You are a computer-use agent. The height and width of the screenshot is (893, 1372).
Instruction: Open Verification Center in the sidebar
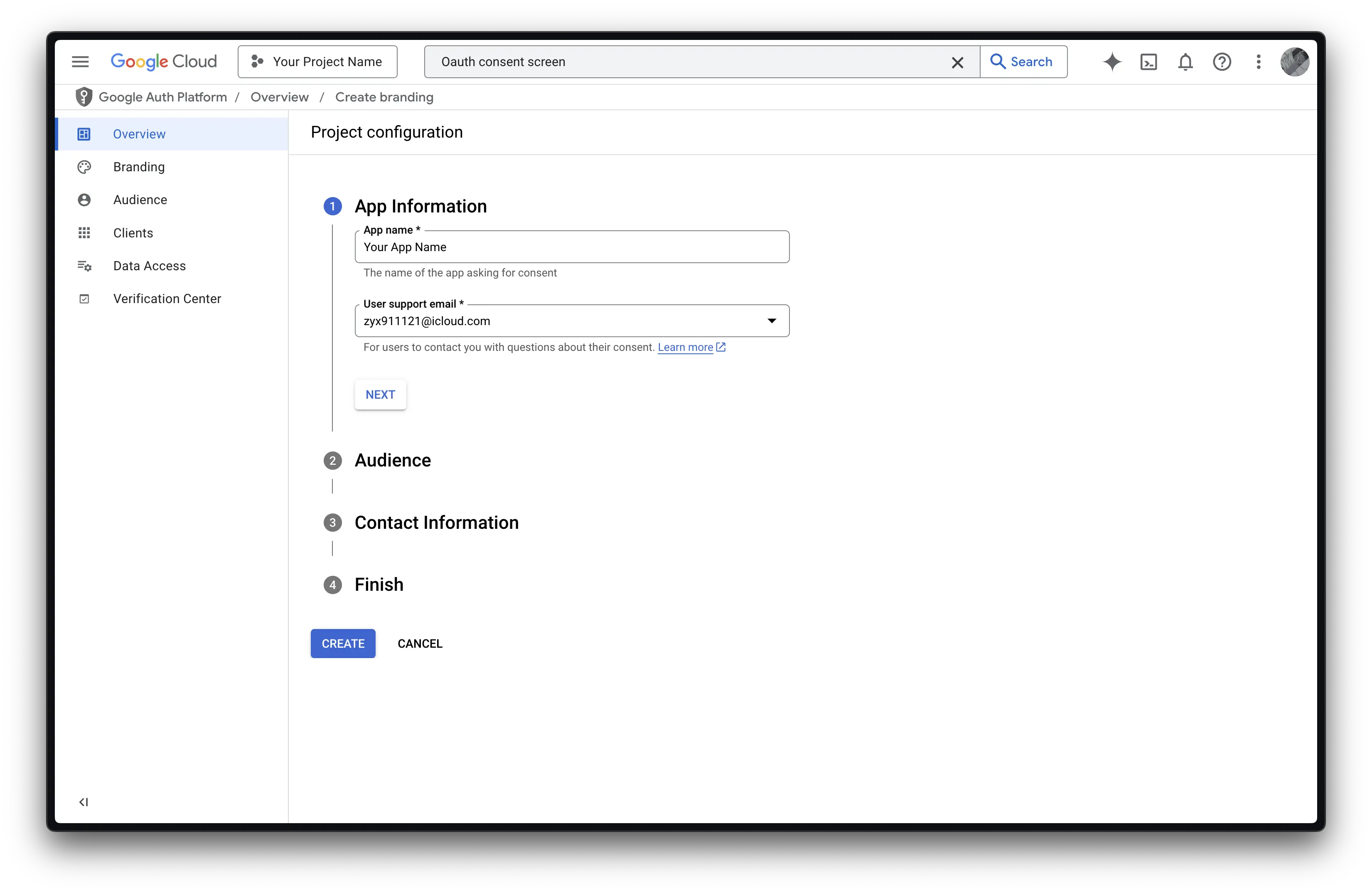[172, 299]
